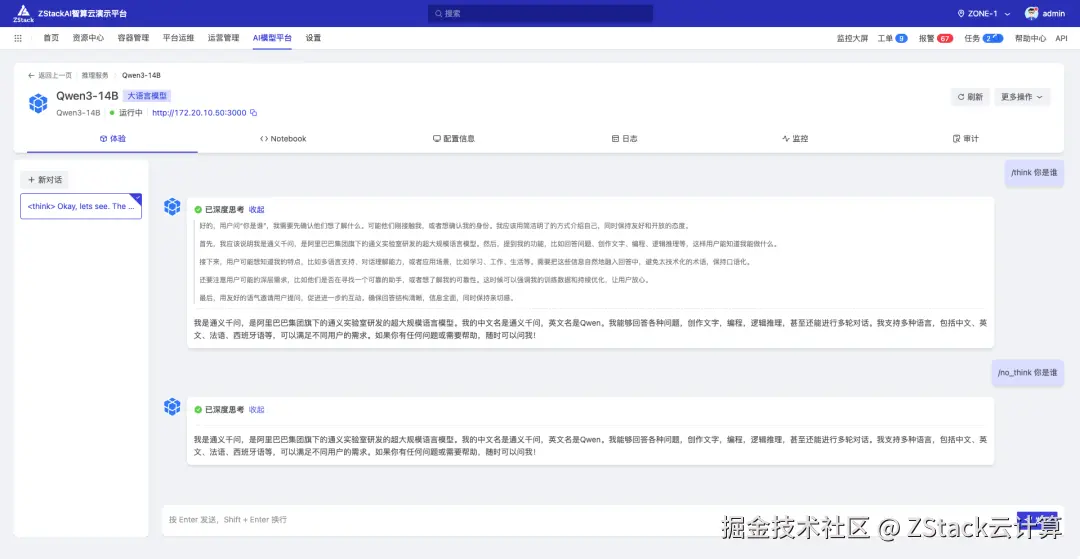Open 工单 with badge 9

[x=892, y=39]
